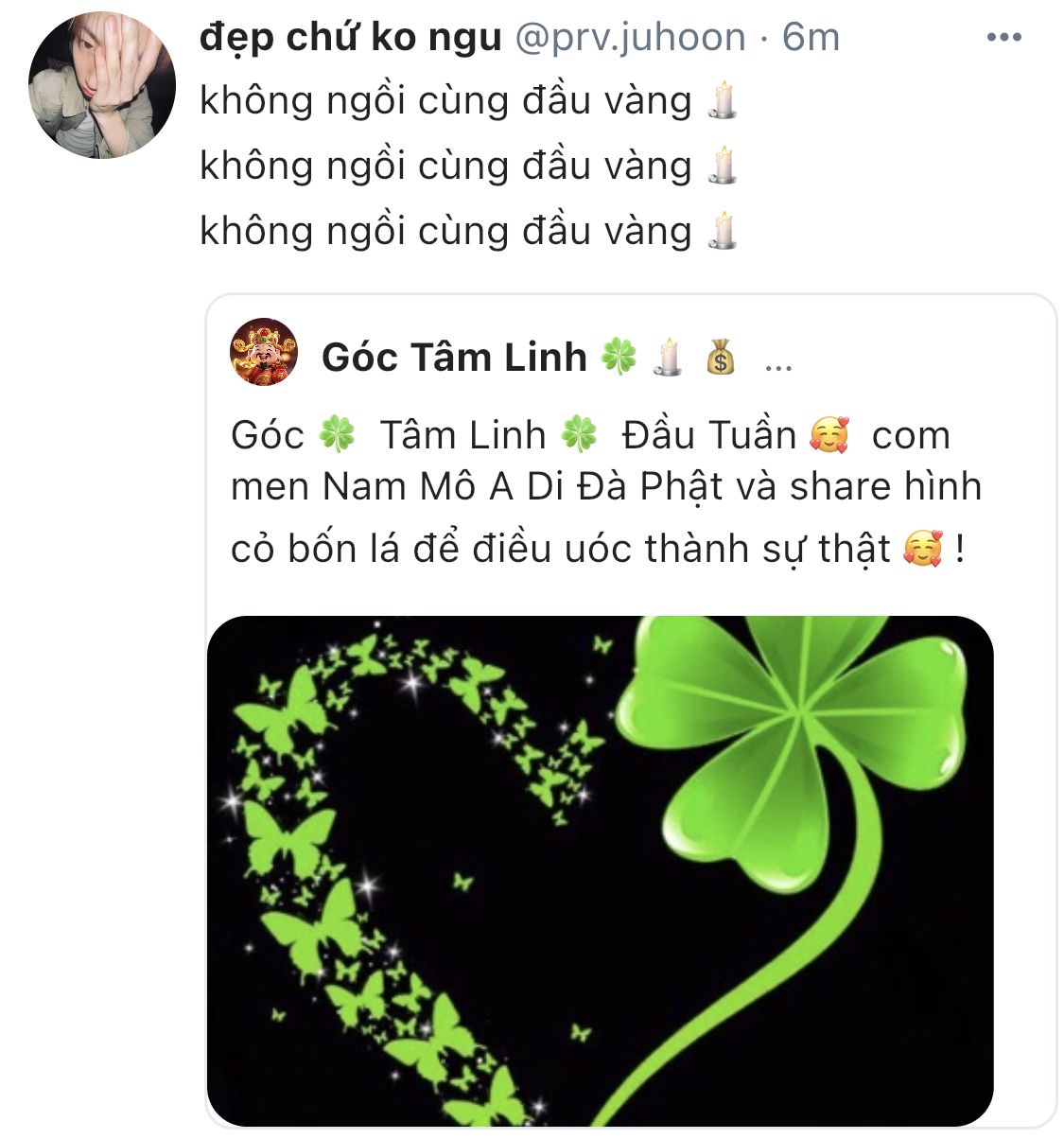This screenshot has height=1139, width=1064.
Task: Click the butterfly trail in the quoted image
Action: [x=312, y=851]
